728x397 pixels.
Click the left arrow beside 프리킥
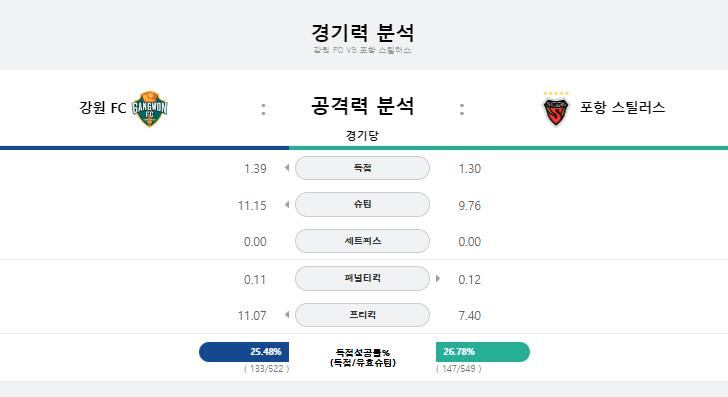(287, 315)
